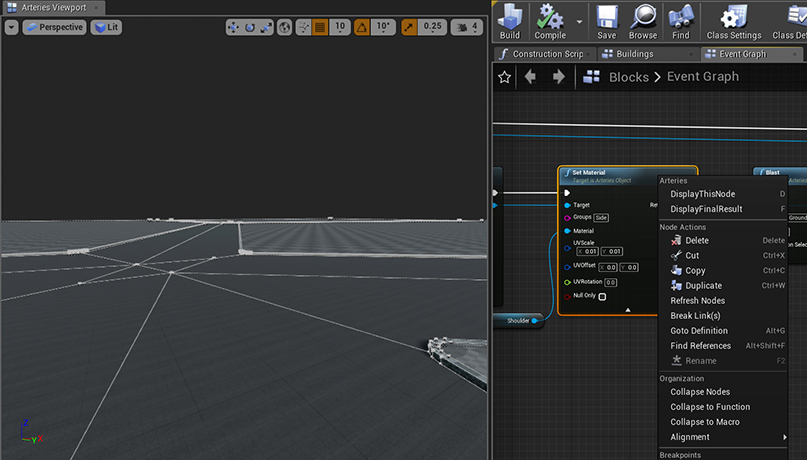
Task: Close the Buildings tab
Action: coord(691,54)
